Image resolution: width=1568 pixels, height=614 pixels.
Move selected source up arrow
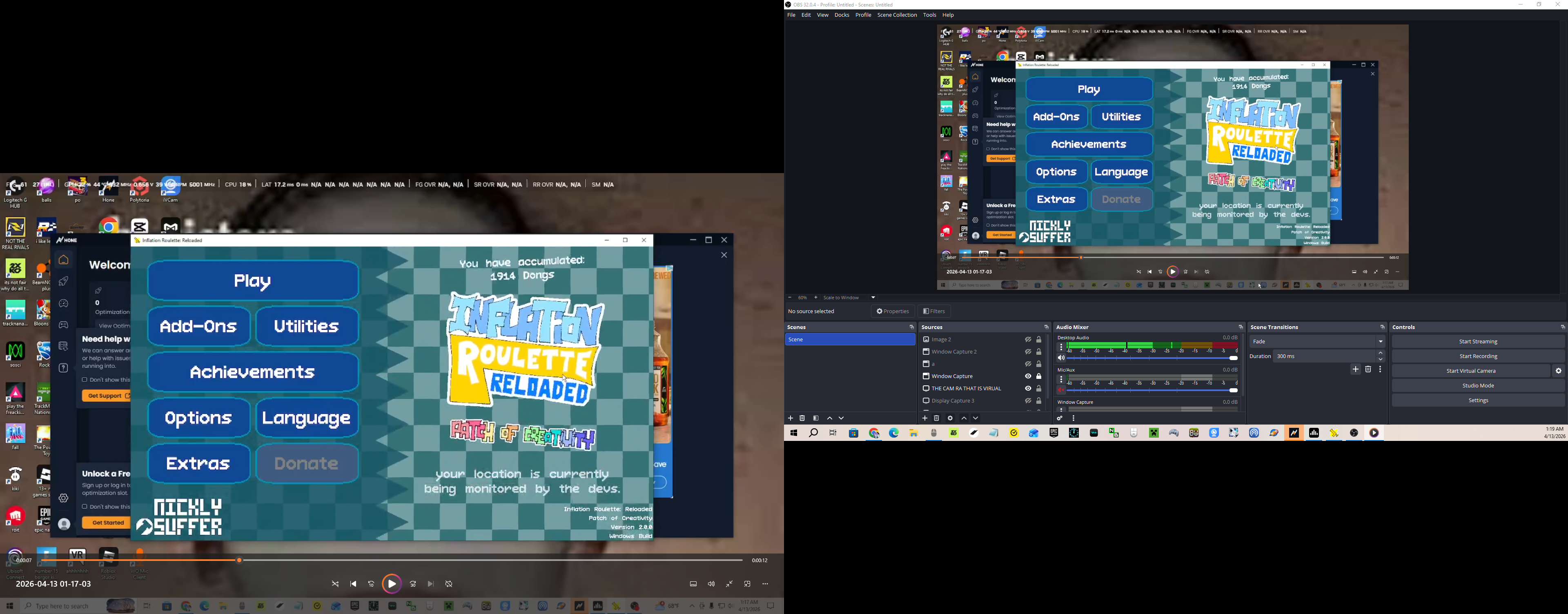(x=964, y=419)
